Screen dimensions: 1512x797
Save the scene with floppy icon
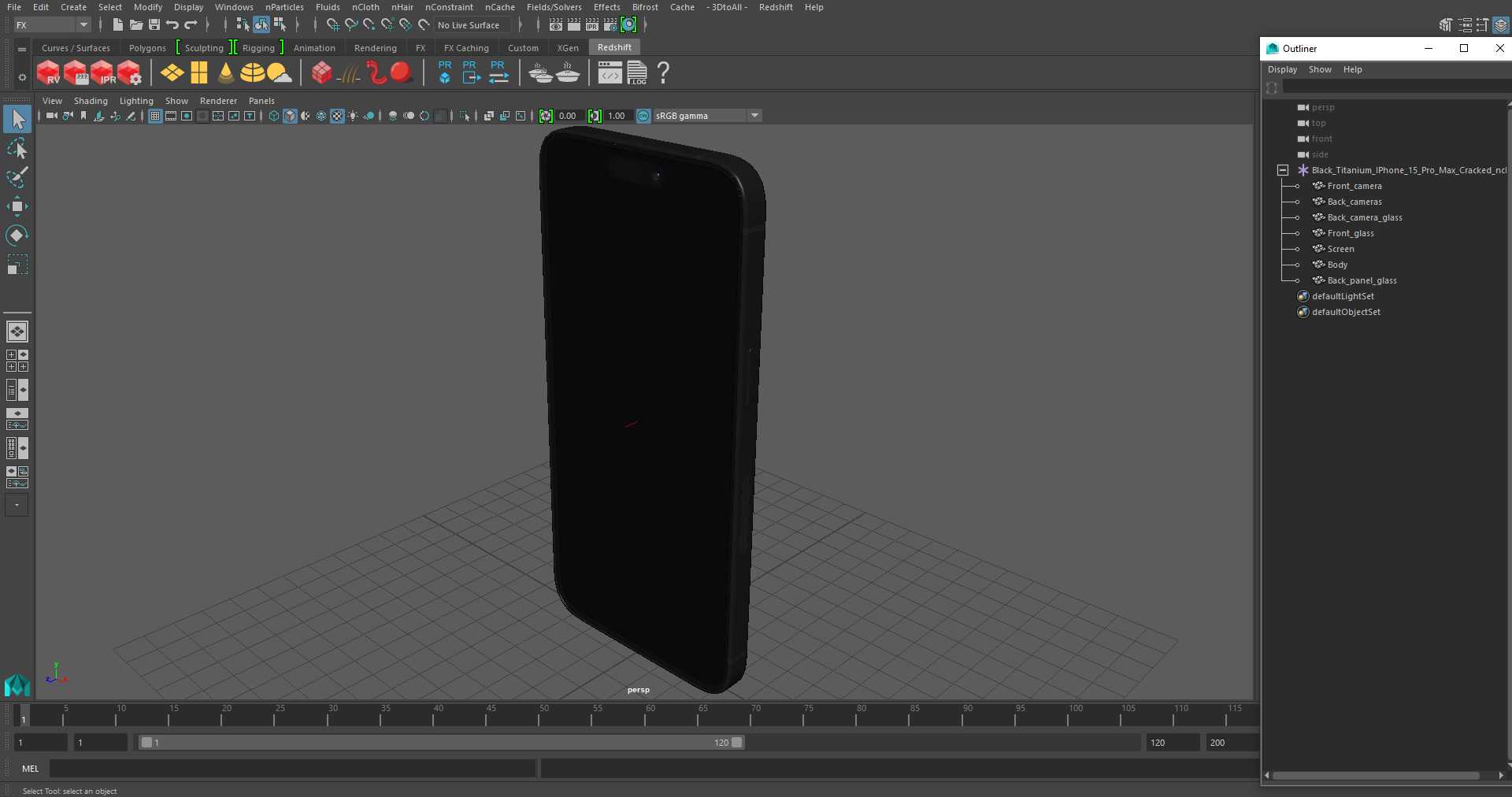(154, 25)
